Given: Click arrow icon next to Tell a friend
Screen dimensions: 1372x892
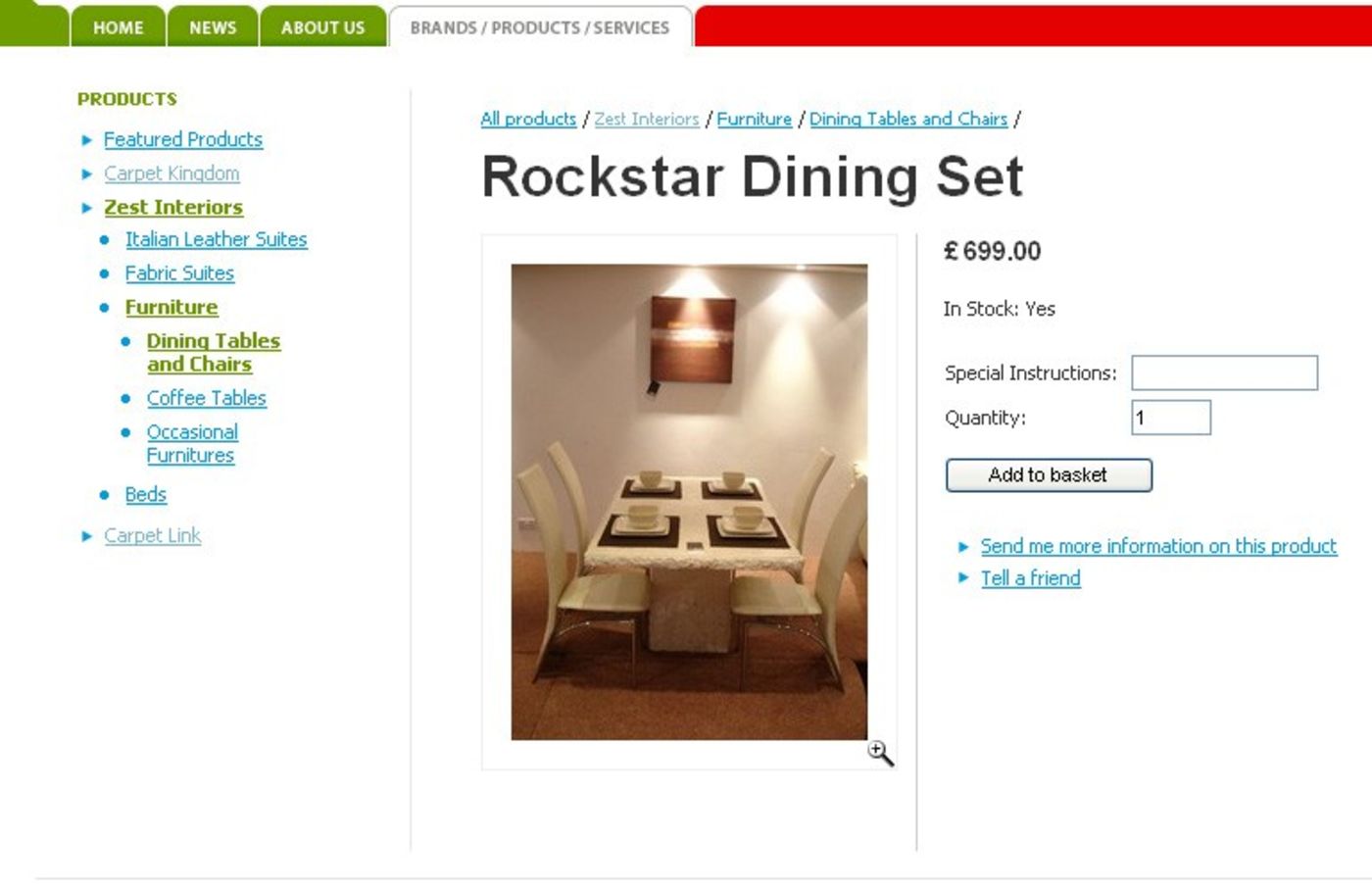Looking at the screenshot, I should pyautogui.click(x=963, y=578).
